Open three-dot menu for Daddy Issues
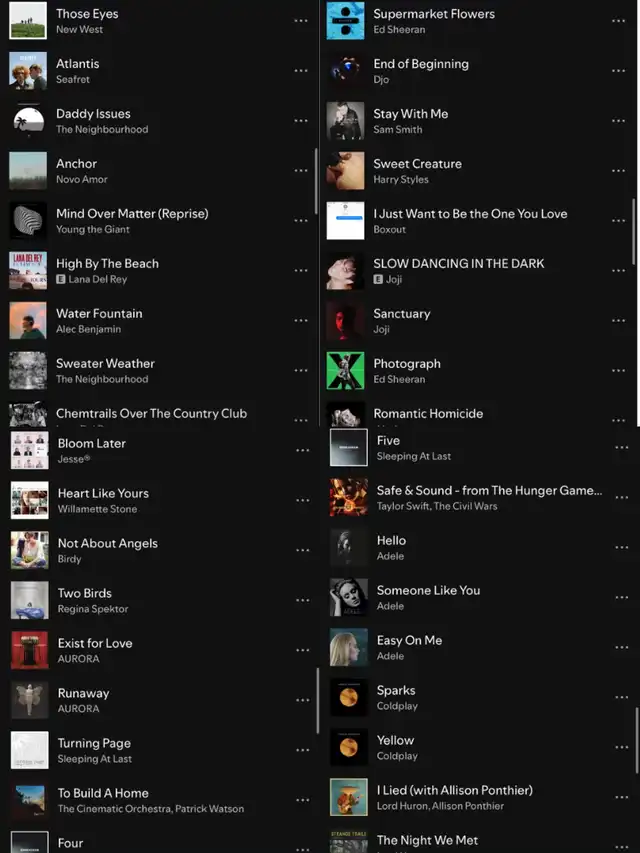This screenshot has width=640, height=853. 301,121
